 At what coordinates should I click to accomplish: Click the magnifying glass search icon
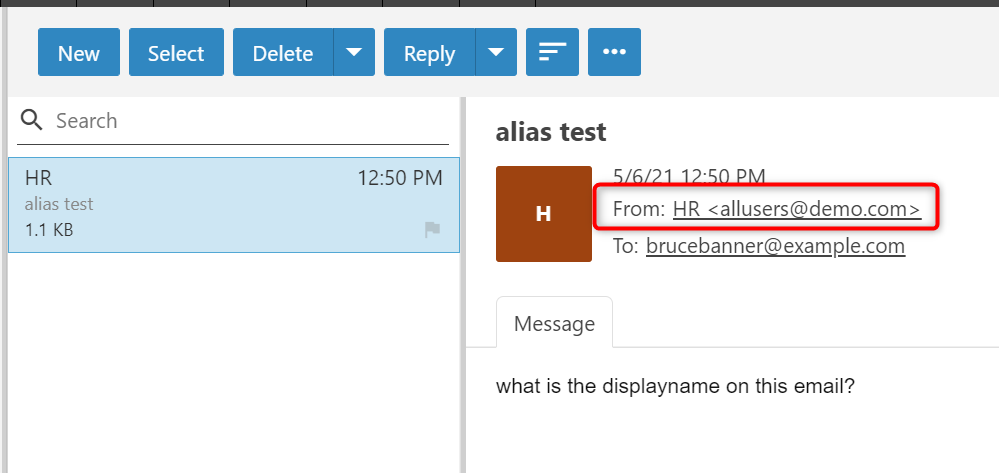32,121
